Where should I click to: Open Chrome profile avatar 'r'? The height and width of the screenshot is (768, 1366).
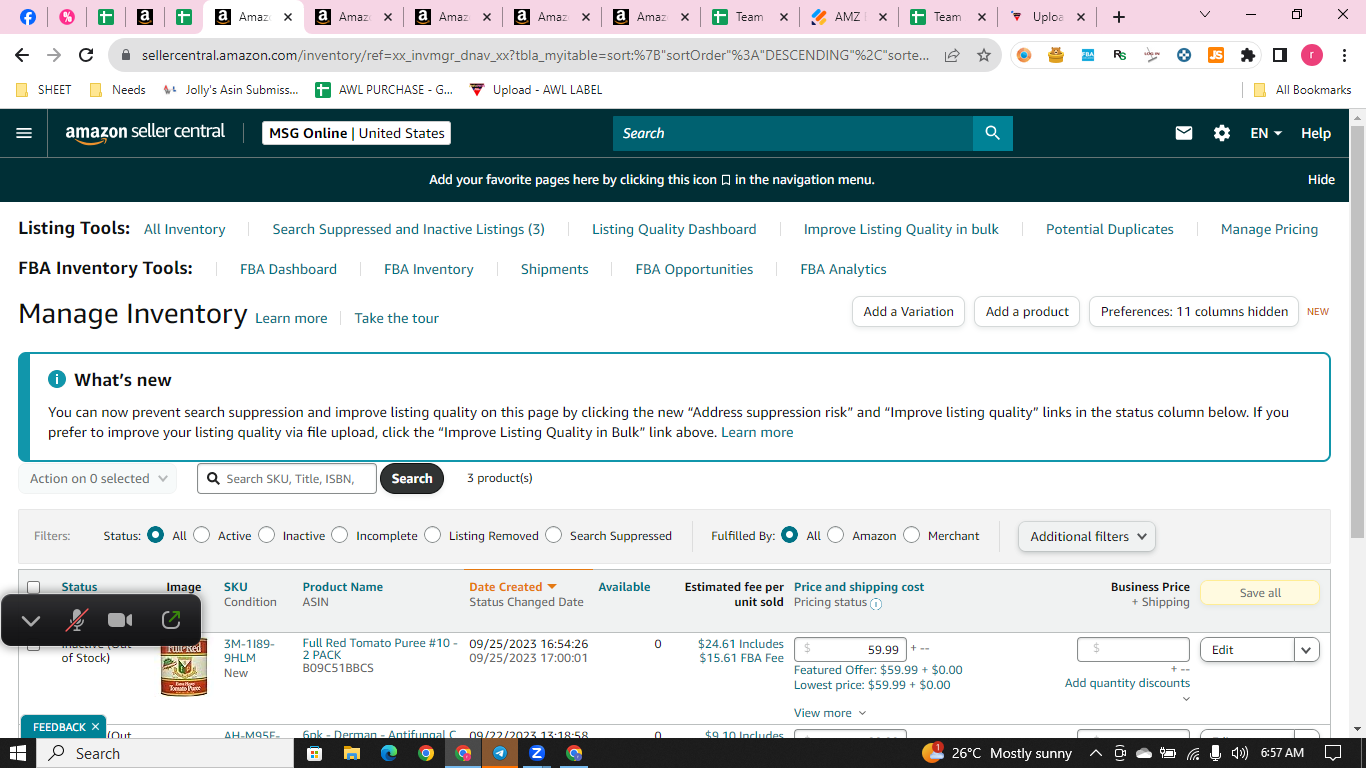click(x=1311, y=55)
